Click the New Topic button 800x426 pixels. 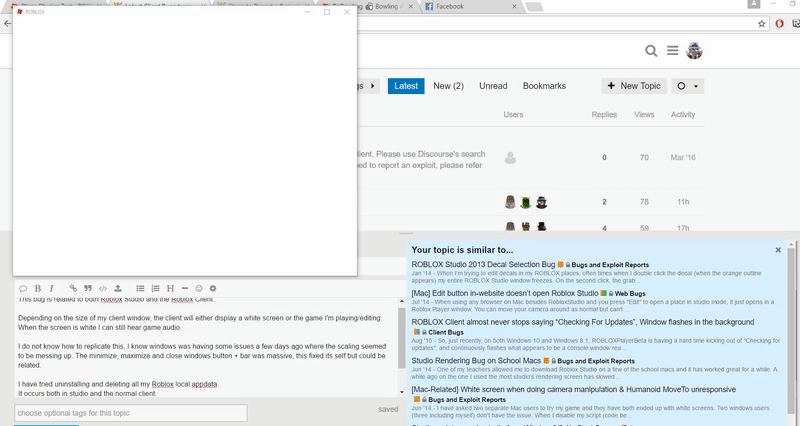[634, 86]
